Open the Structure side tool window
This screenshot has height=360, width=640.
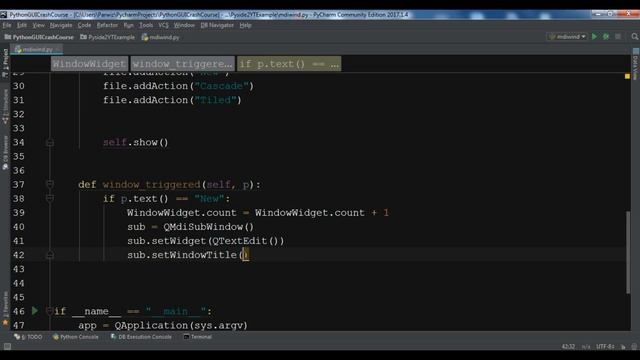coord(5,107)
